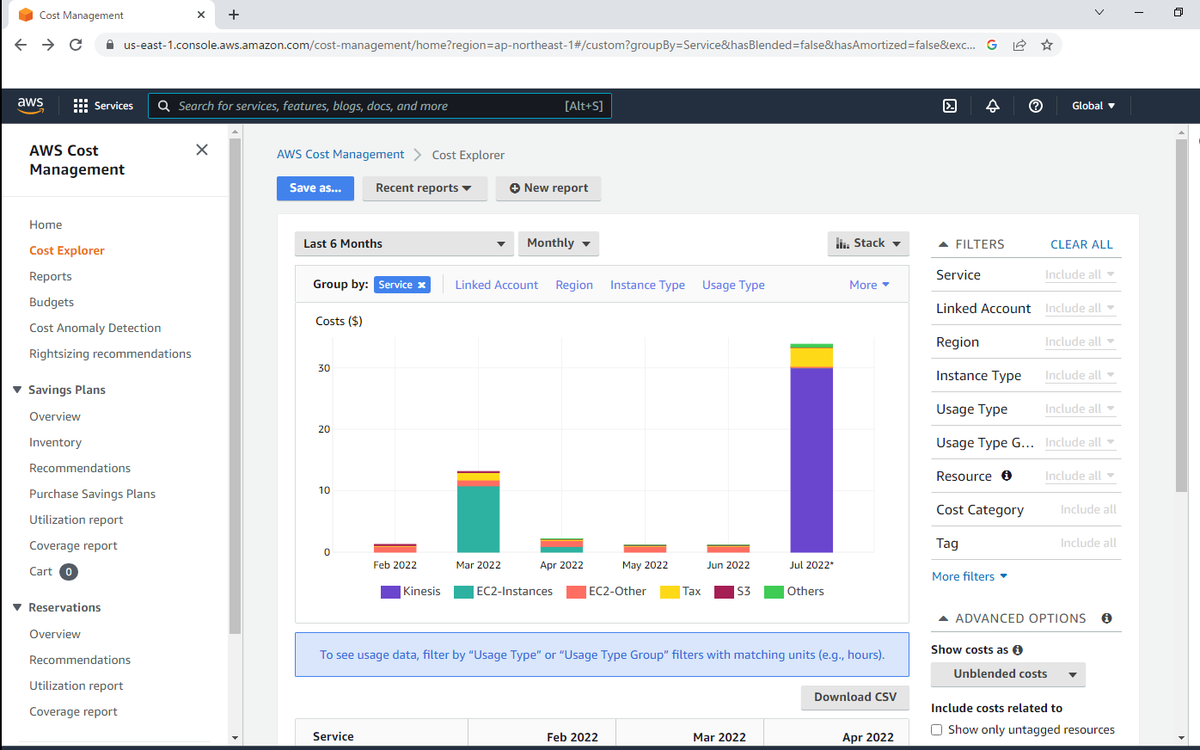Click the sidebar vertical scrollbar
The image size is (1200, 750).
(x=235, y=385)
